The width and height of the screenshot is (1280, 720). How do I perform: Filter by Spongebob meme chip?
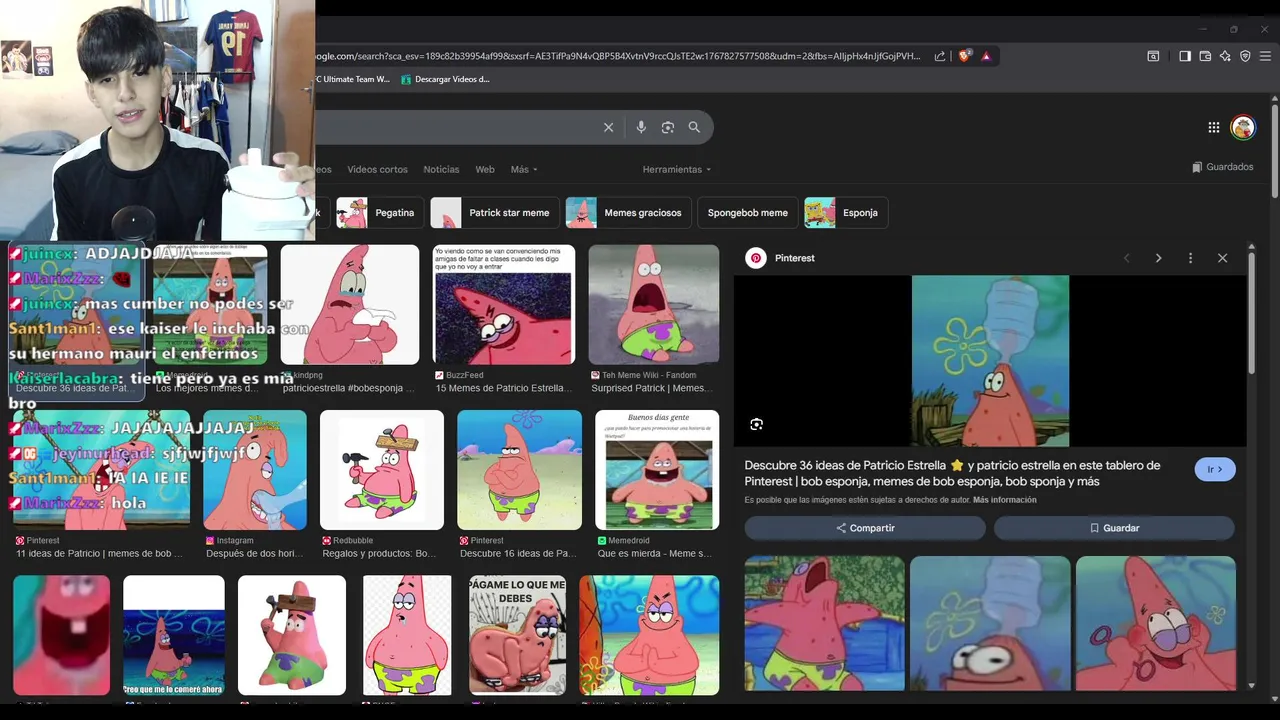point(748,212)
